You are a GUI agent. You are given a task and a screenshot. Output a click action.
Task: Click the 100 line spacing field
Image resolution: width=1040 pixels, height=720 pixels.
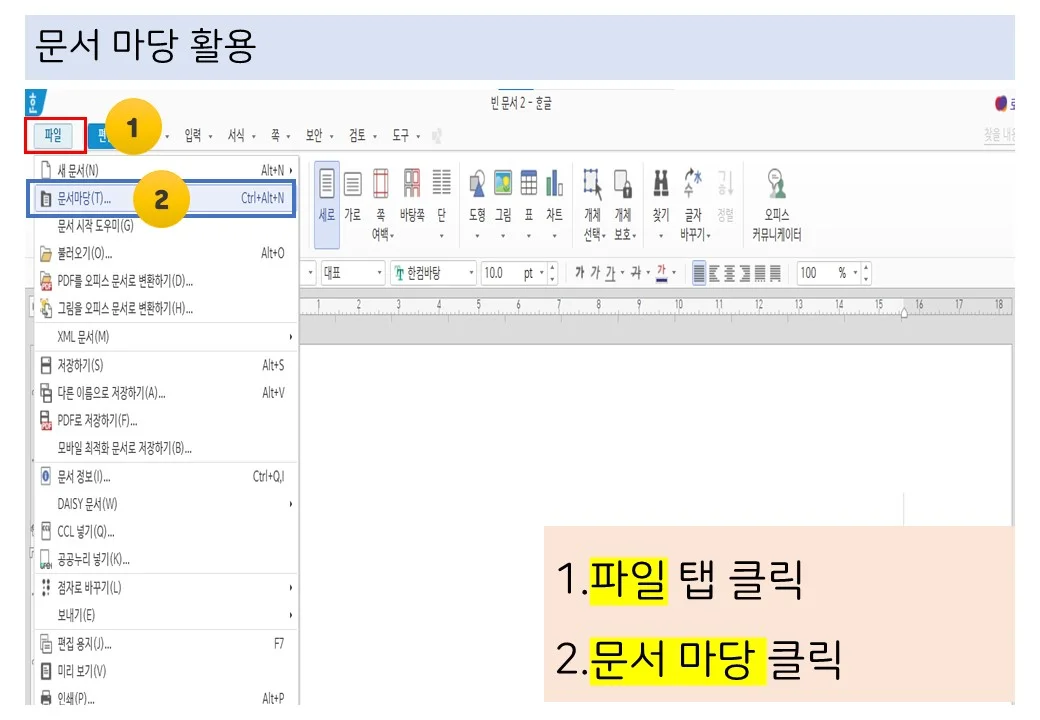coord(816,273)
